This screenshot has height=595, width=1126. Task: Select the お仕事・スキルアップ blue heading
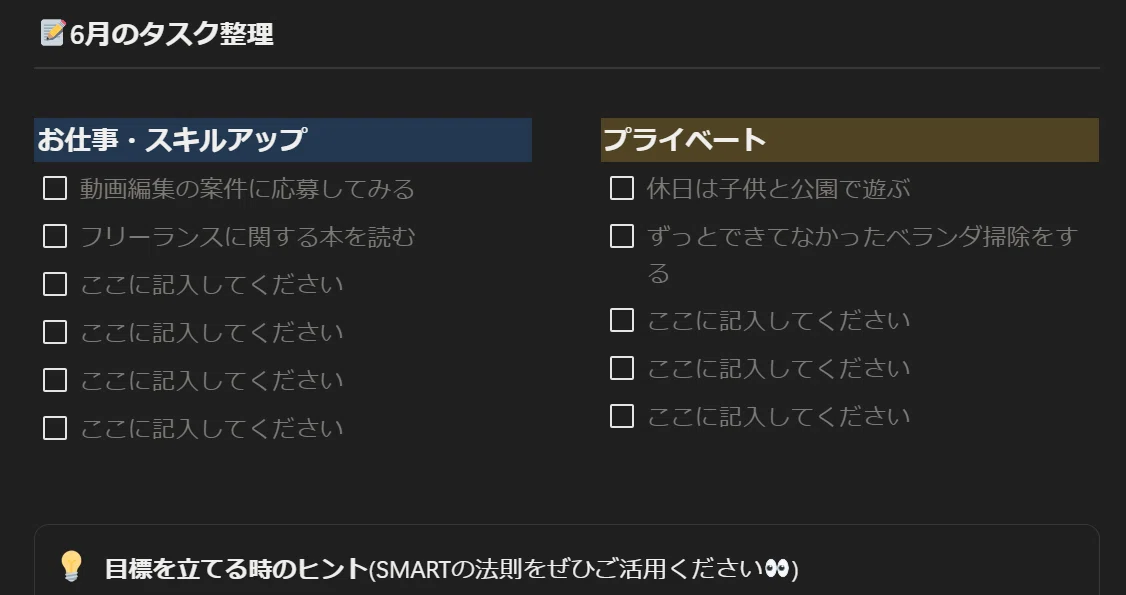coord(283,140)
